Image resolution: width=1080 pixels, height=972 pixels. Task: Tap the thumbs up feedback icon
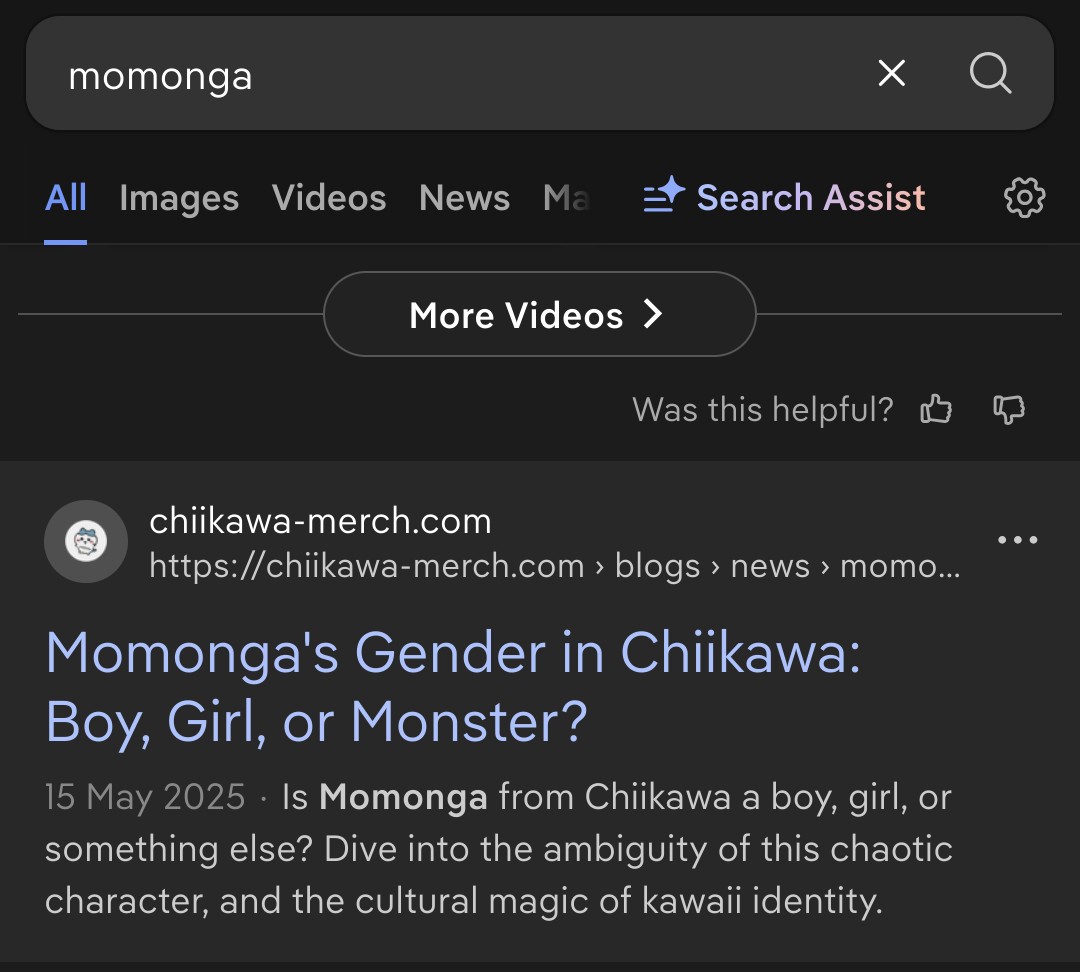pyautogui.click(x=936, y=409)
